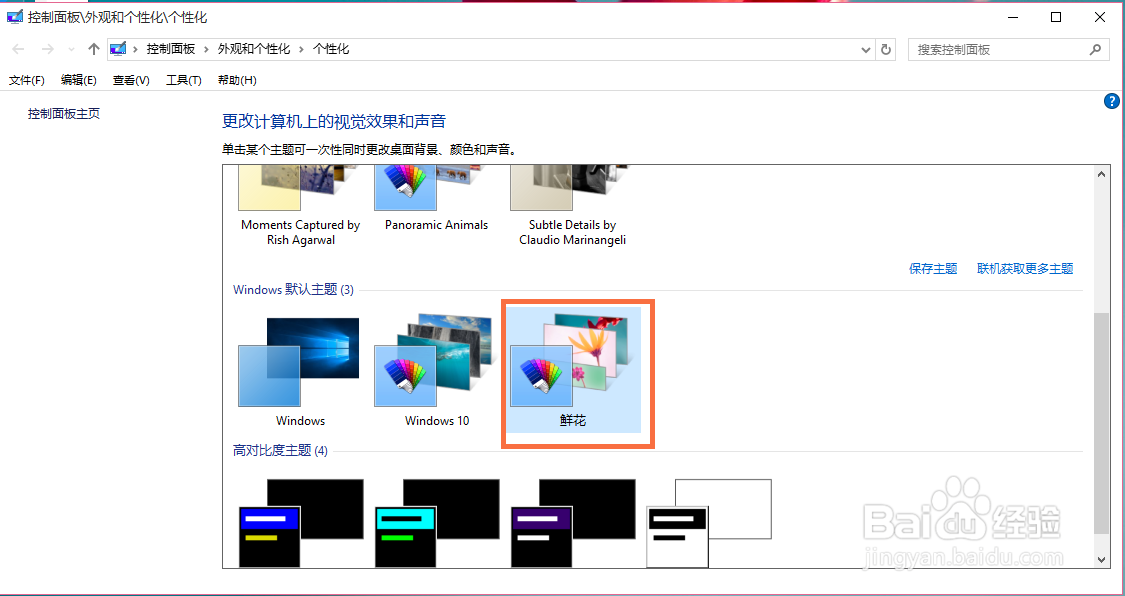Click the 高对比度主题 (4) group header

281,451
